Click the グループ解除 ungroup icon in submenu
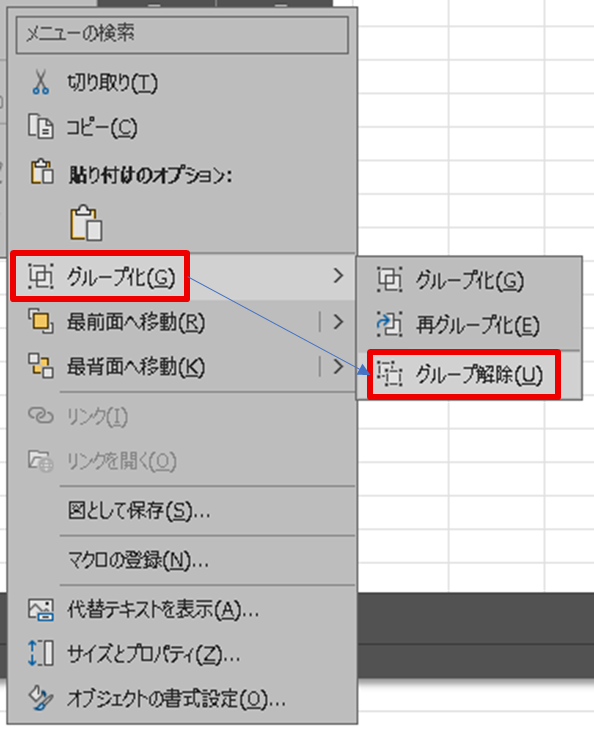 pyautogui.click(x=389, y=374)
